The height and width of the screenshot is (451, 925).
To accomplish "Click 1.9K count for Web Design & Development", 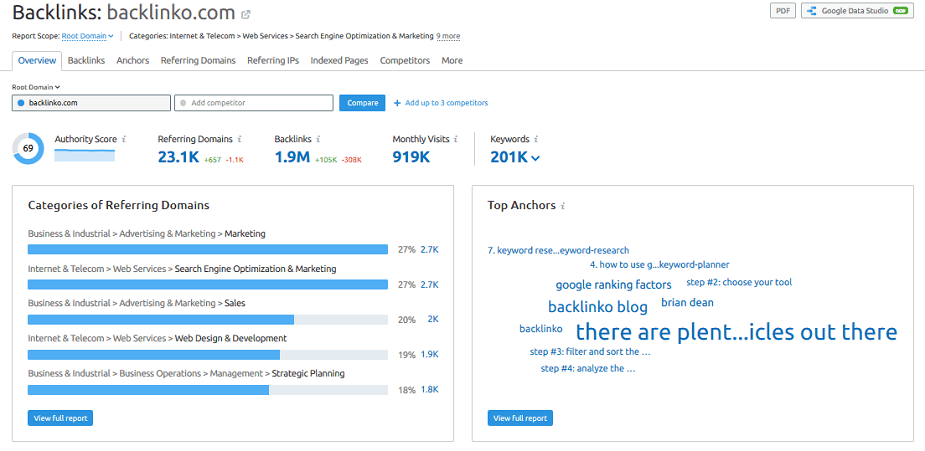I will (x=429, y=355).
